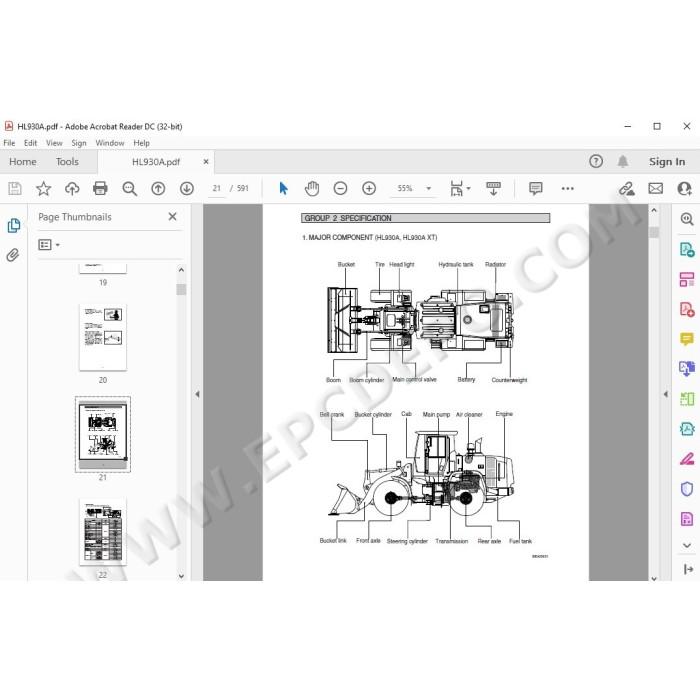
Task: Invite people to share icon
Action: click(684, 188)
